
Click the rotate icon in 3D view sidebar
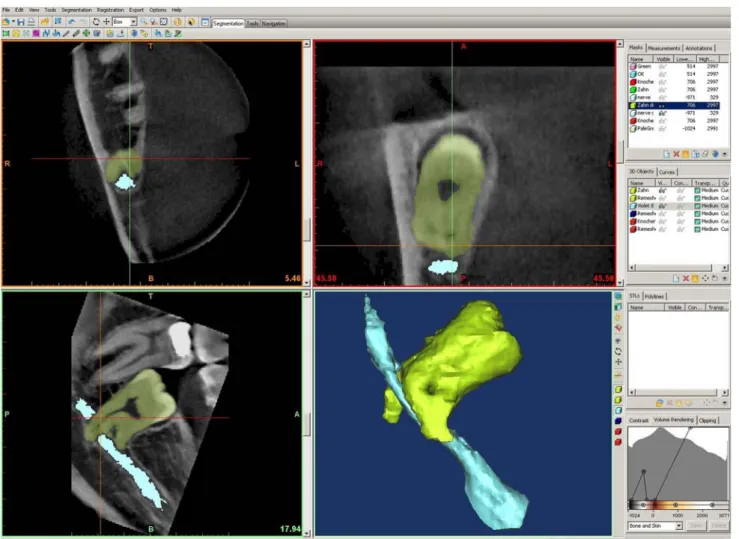(x=618, y=351)
